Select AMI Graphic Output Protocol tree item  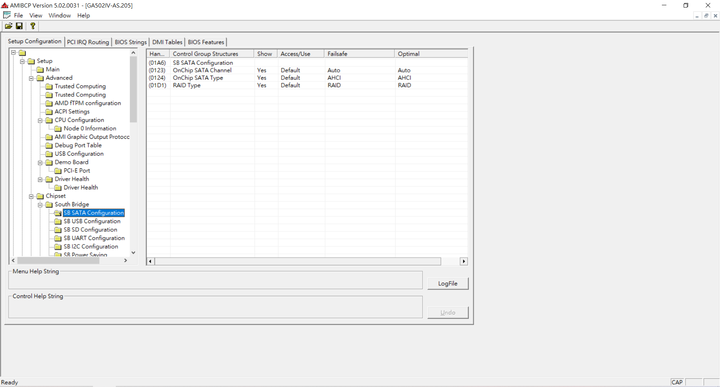[92, 137]
